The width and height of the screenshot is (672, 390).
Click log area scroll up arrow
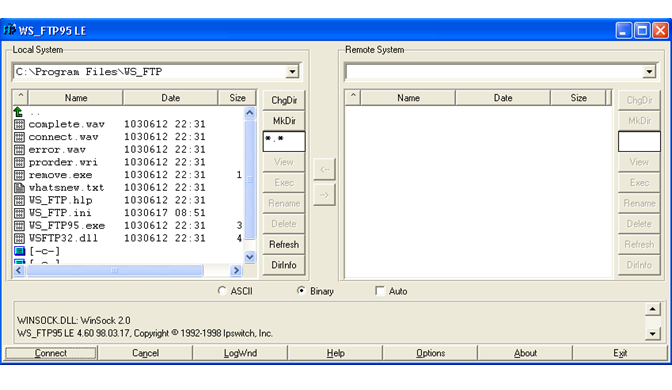tap(652, 309)
